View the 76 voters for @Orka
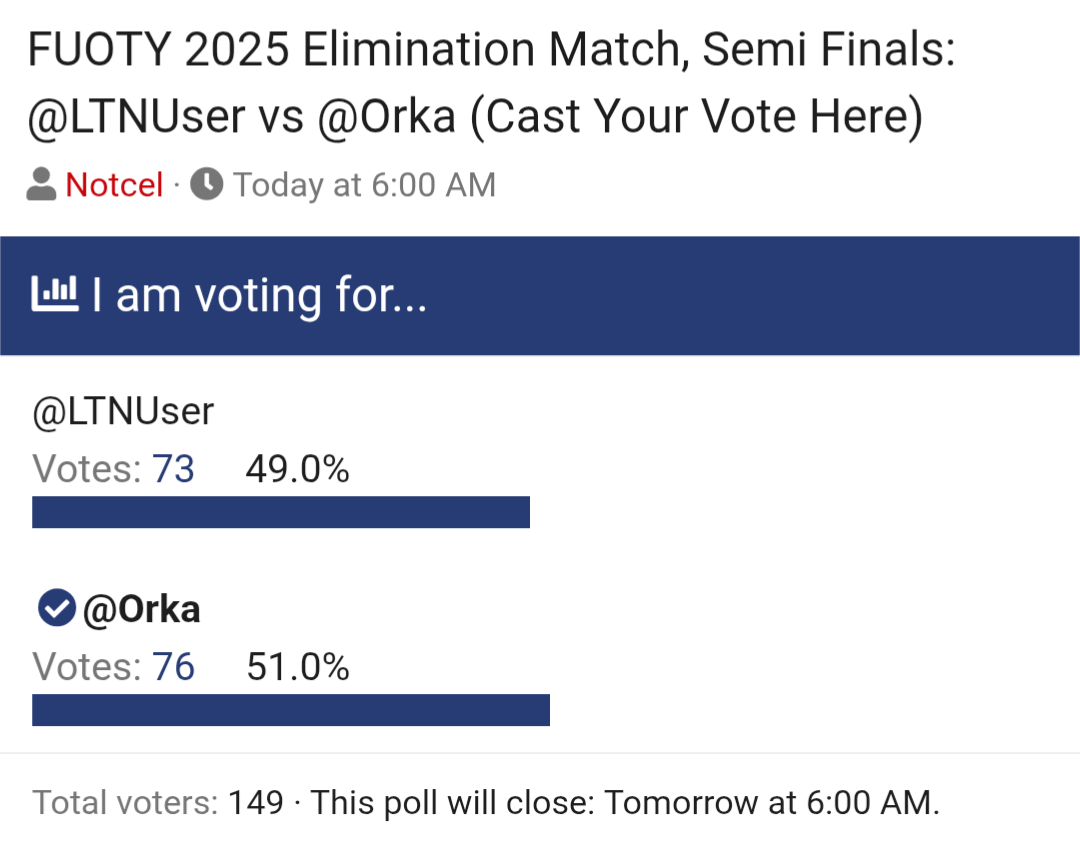Screen dimensions: 1080x844 (173, 667)
